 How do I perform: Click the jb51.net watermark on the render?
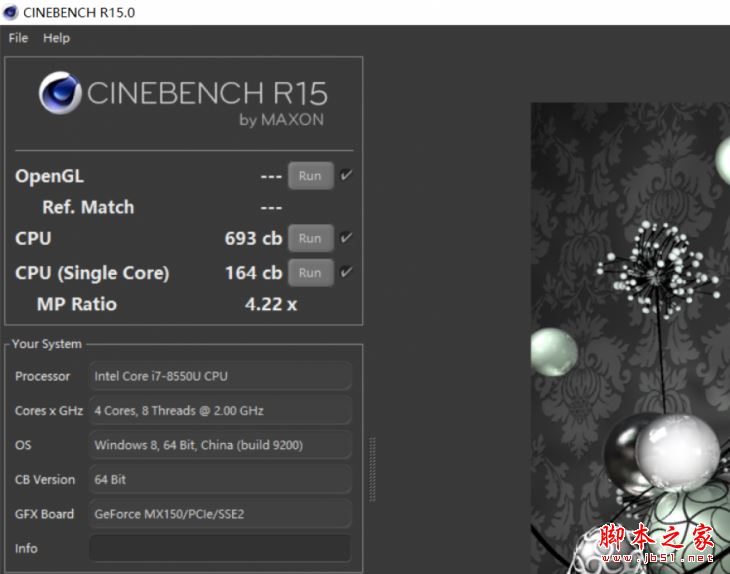(x=656, y=543)
